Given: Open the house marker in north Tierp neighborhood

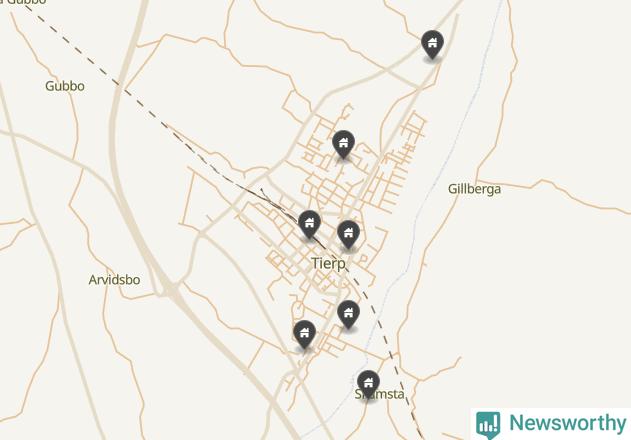Looking at the screenshot, I should click(x=343, y=145).
